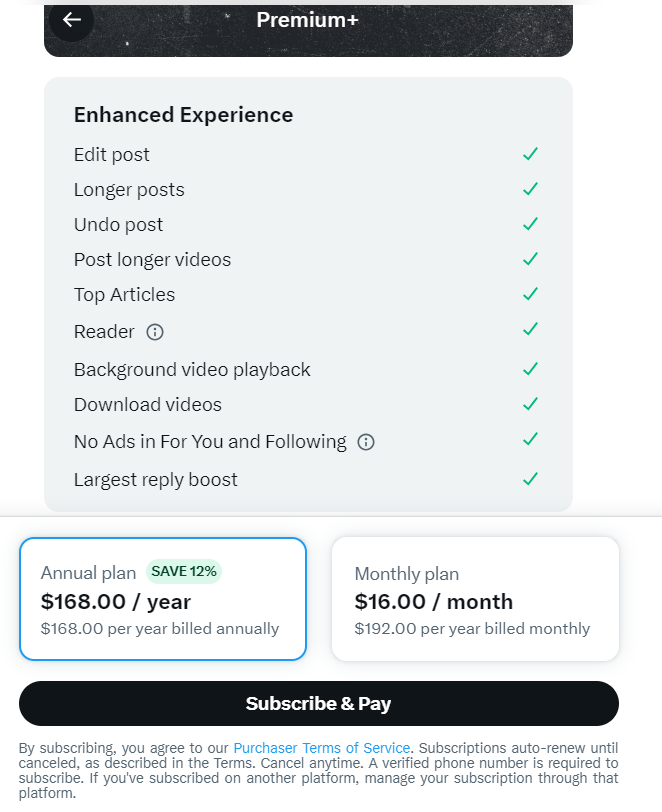This screenshot has width=662, height=812.
Task: Click the Background video playback checkmark
Action: click(531, 369)
